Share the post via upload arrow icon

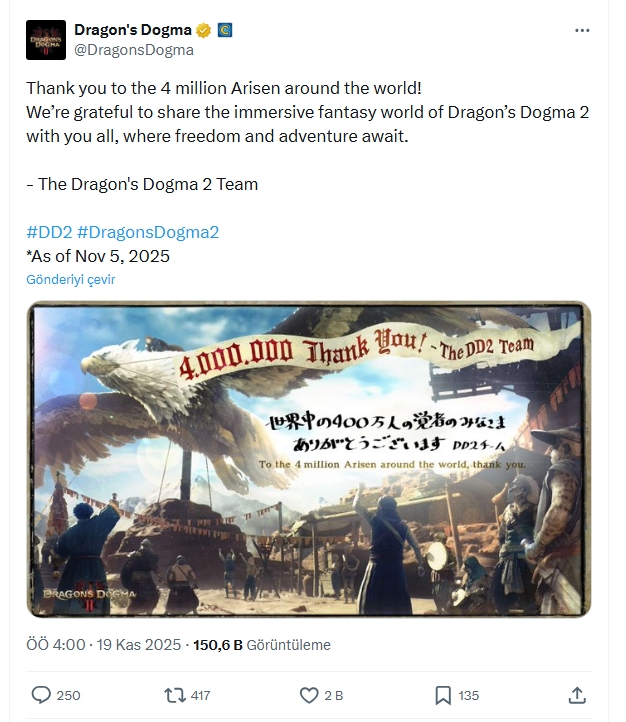pos(577,695)
